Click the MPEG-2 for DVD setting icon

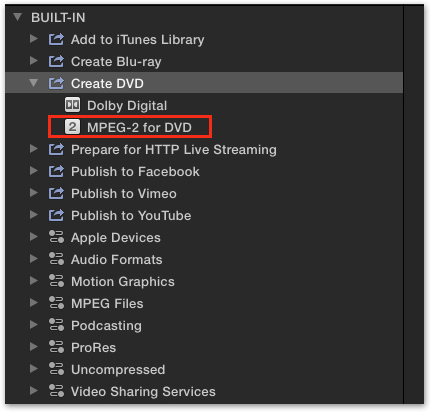[x=72, y=127]
